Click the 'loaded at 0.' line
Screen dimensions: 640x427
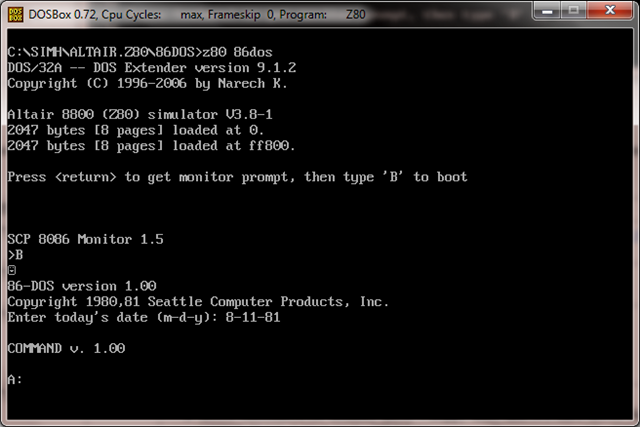tap(136, 130)
